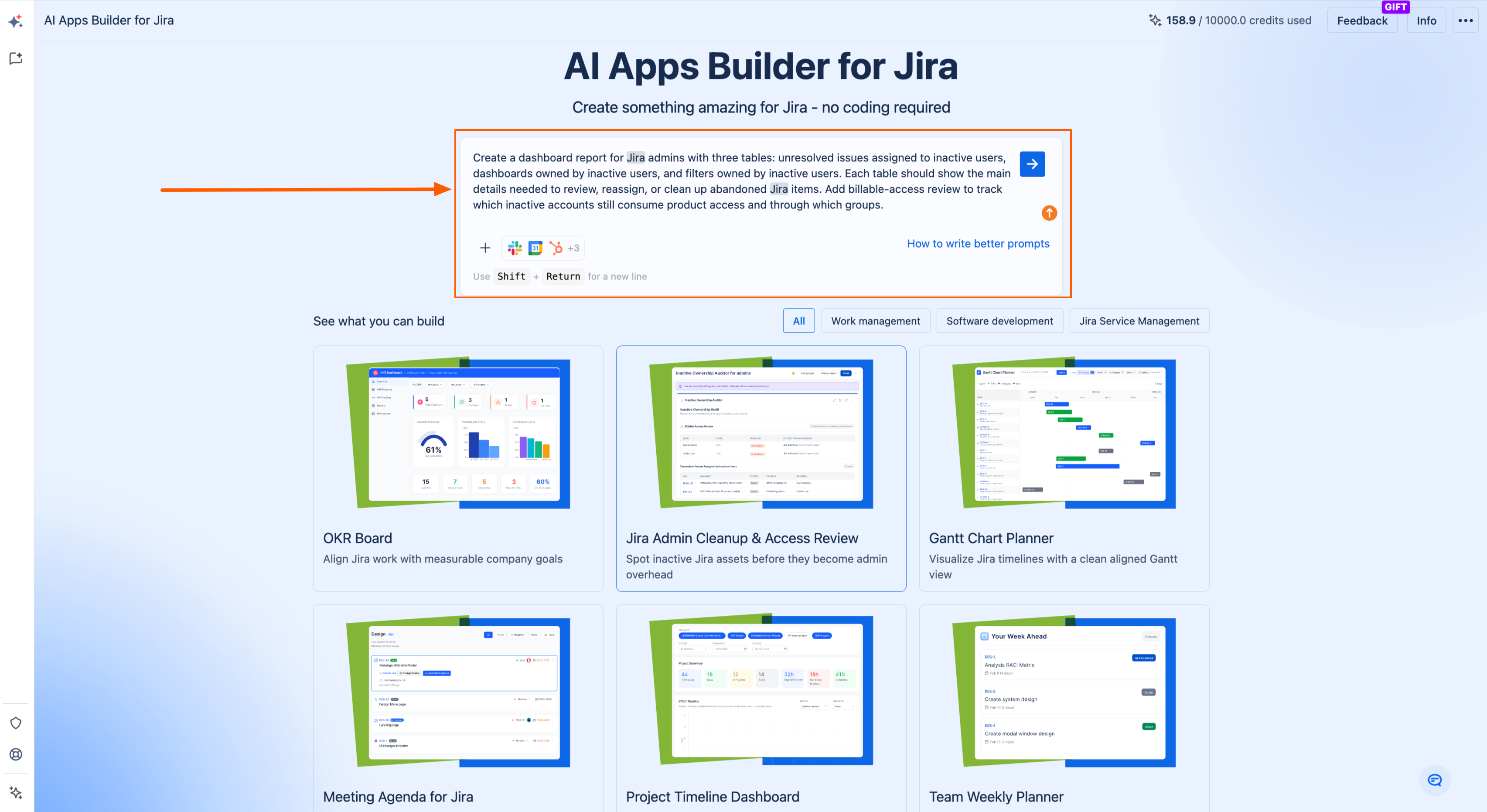Open the three-dots more options menu

coord(1466,21)
